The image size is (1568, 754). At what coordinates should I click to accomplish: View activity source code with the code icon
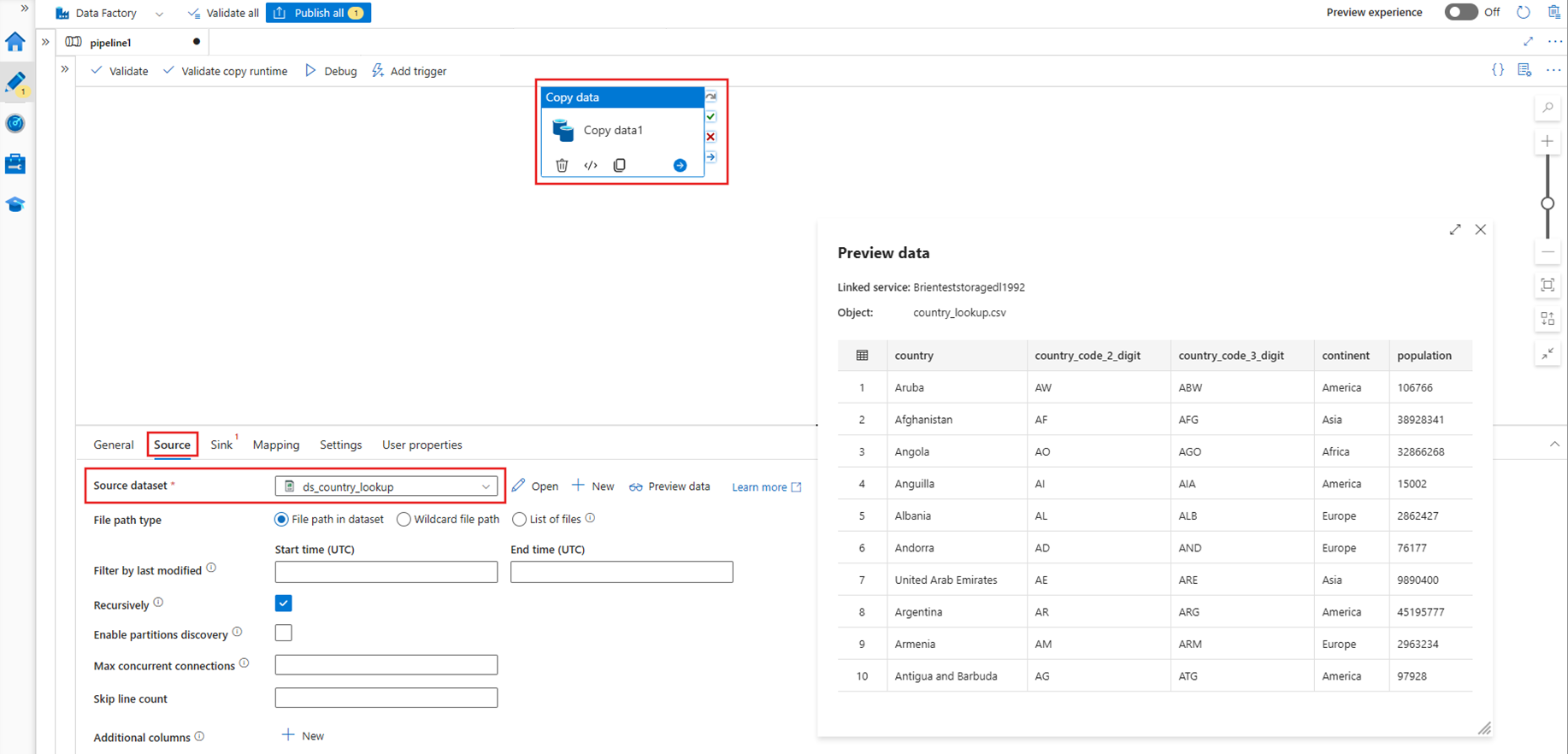pyautogui.click(x=591, y=165)
